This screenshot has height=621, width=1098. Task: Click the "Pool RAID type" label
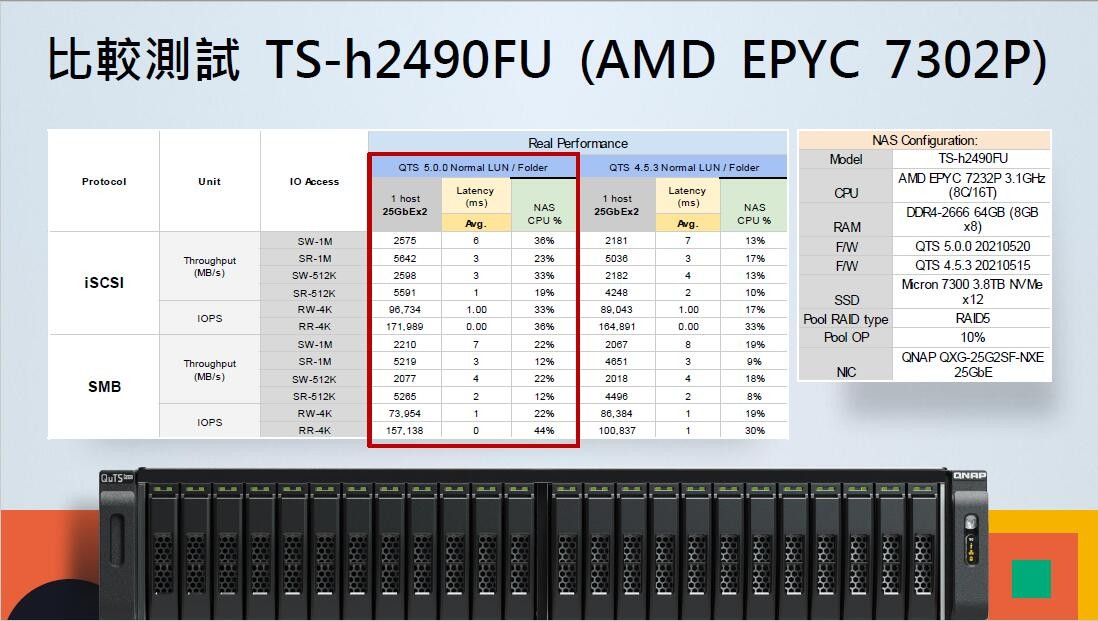click(846, 319)
